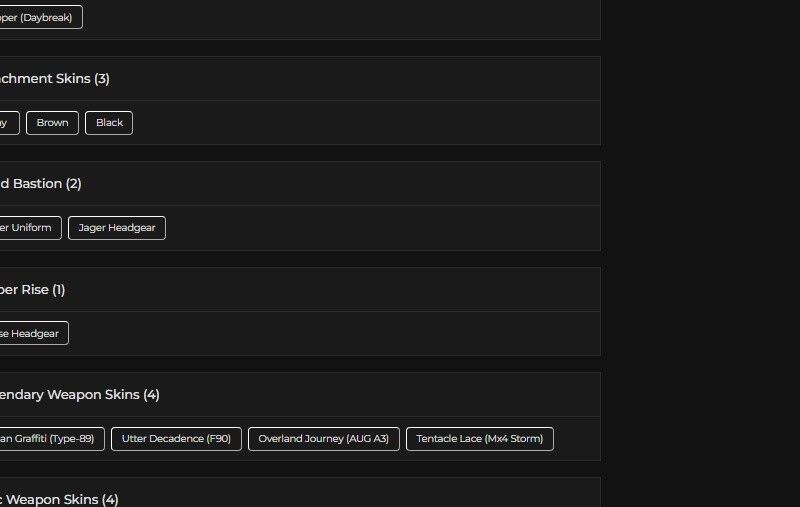Pick the Overland Journey (AUG A3) skin
The image size is (800, 507).
tap(323, 439)
